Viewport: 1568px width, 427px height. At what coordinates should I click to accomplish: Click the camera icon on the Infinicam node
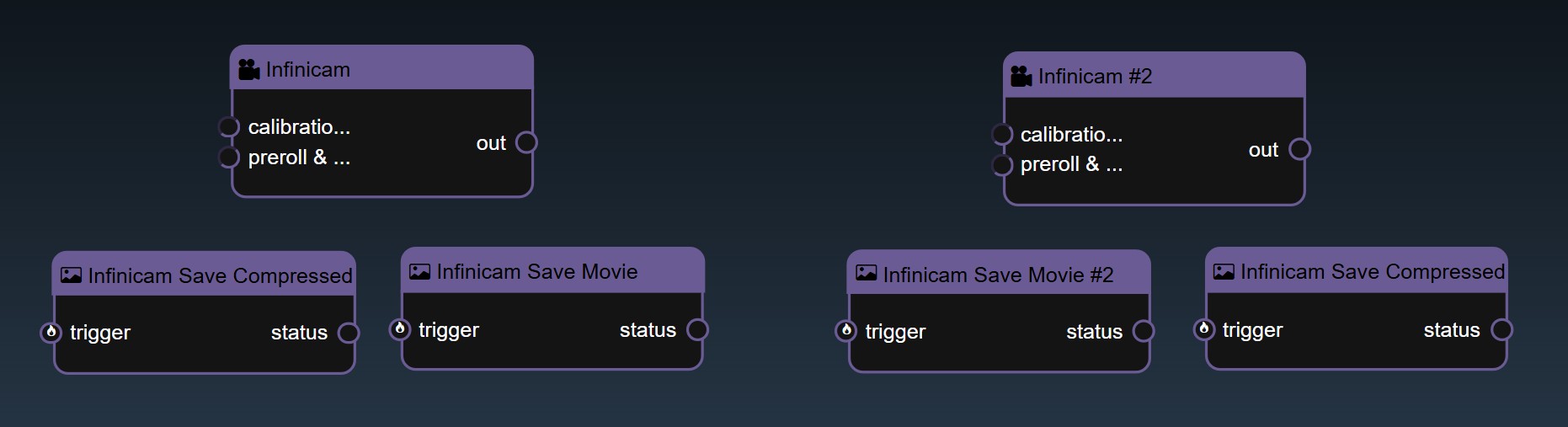[x=248, y=70]
